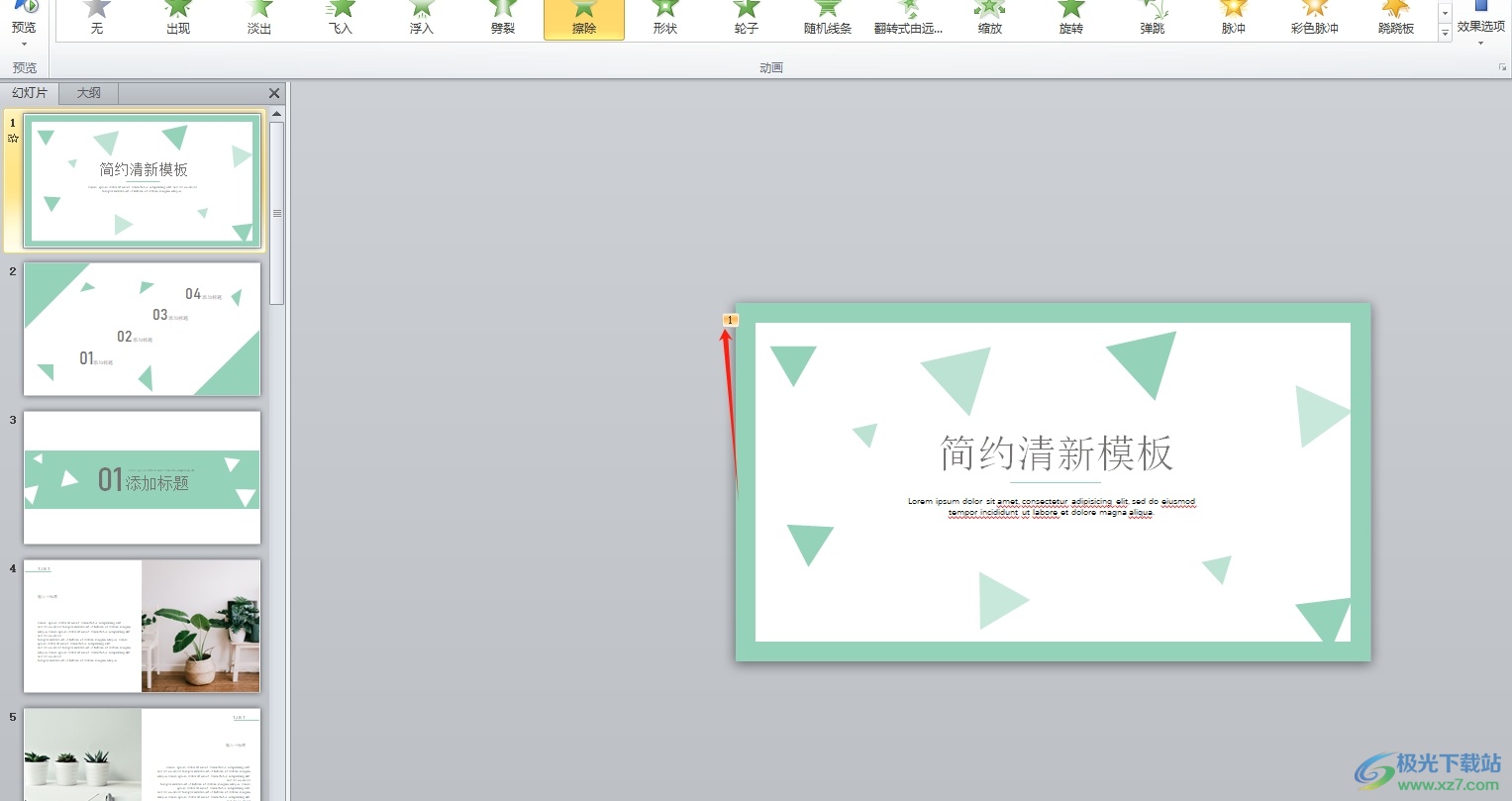Expand the animation gallery more button
Screen dimensions: 1512x801
(1445, 33)
